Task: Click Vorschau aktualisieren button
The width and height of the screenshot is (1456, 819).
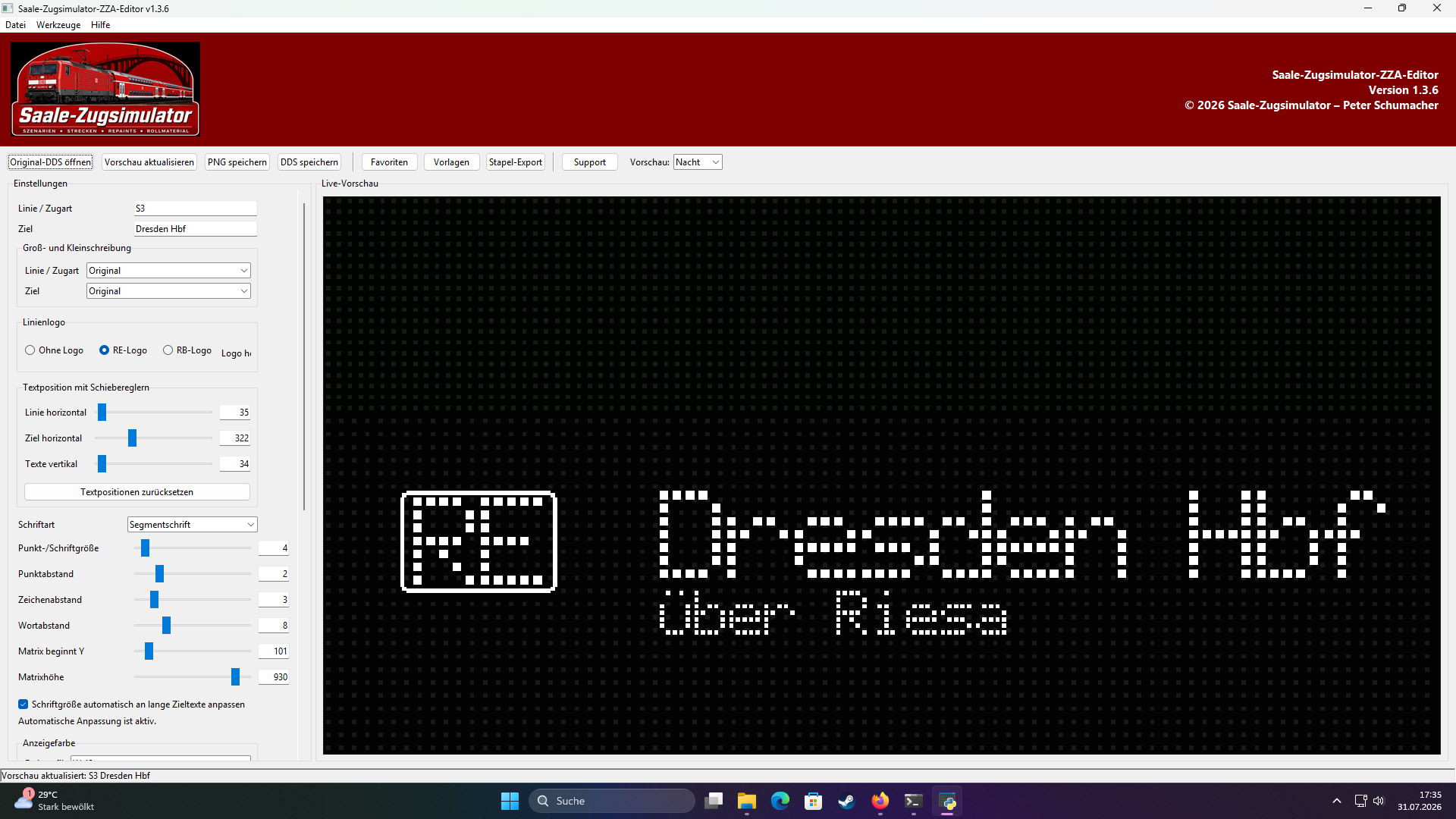Action: tap(149, 162)
